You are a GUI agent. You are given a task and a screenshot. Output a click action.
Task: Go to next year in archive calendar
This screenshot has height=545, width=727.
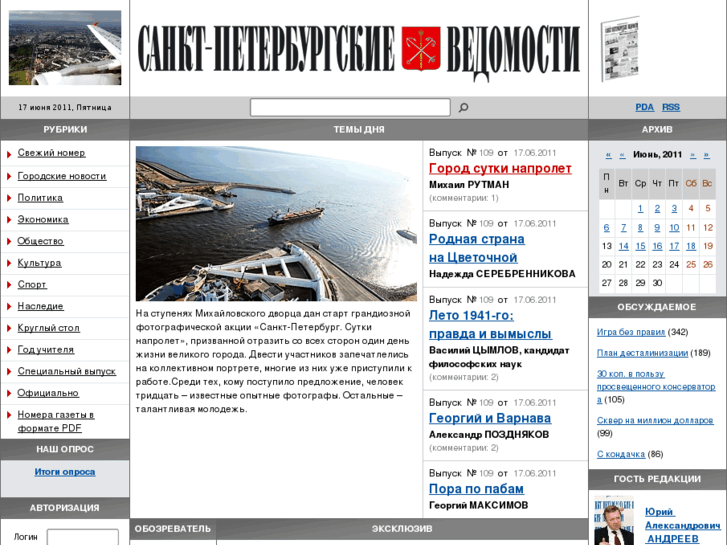tap(707, 154)
